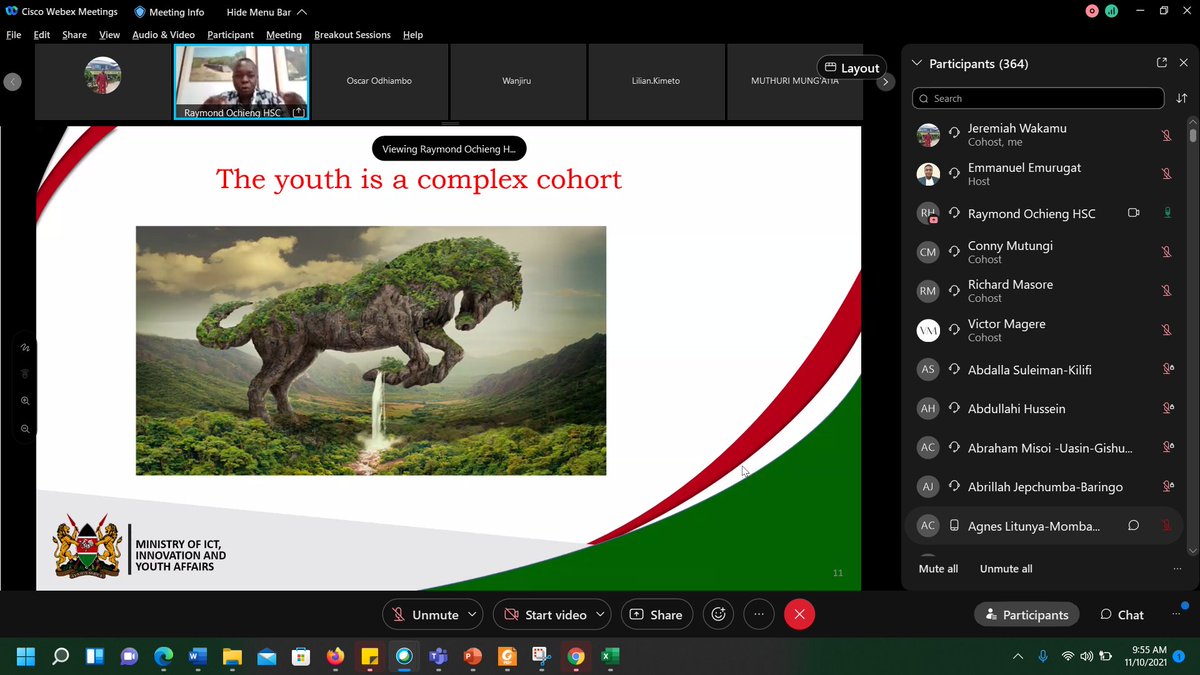The height and width of the screenshot is (675, 1200).
Task: Open the Meeting menu
Action: [284, 34]
